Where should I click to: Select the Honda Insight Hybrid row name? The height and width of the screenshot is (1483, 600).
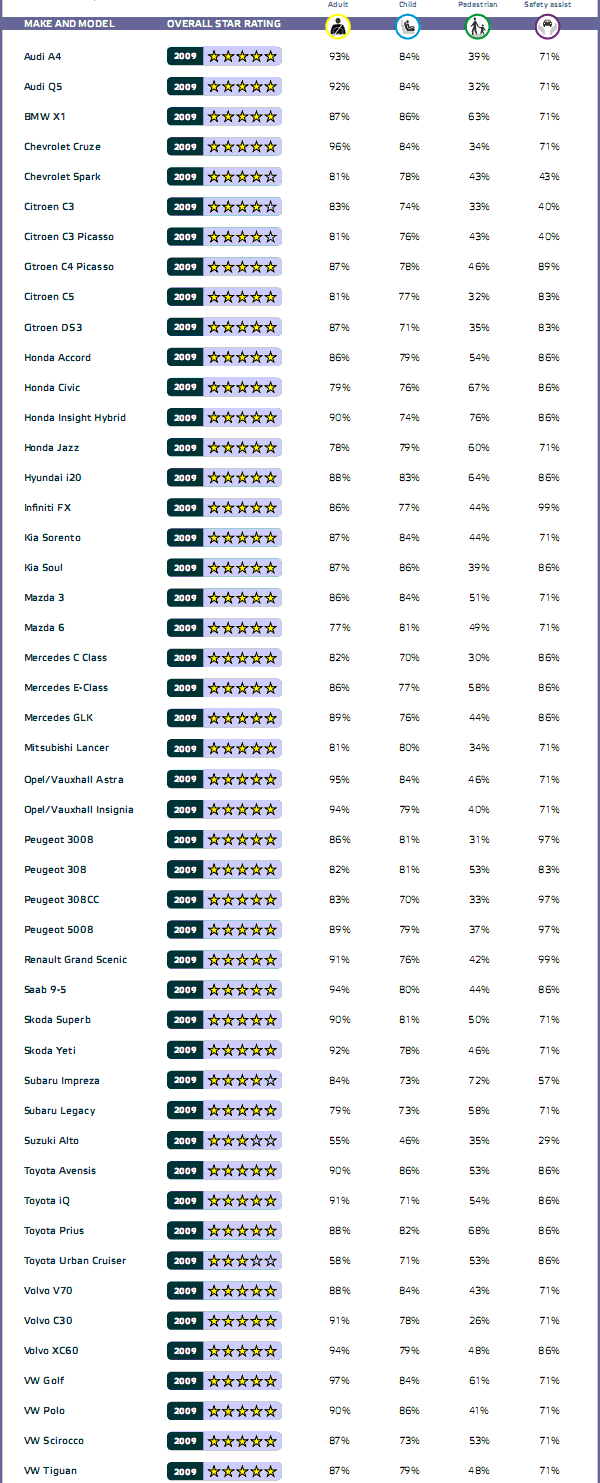pos(75,418)
